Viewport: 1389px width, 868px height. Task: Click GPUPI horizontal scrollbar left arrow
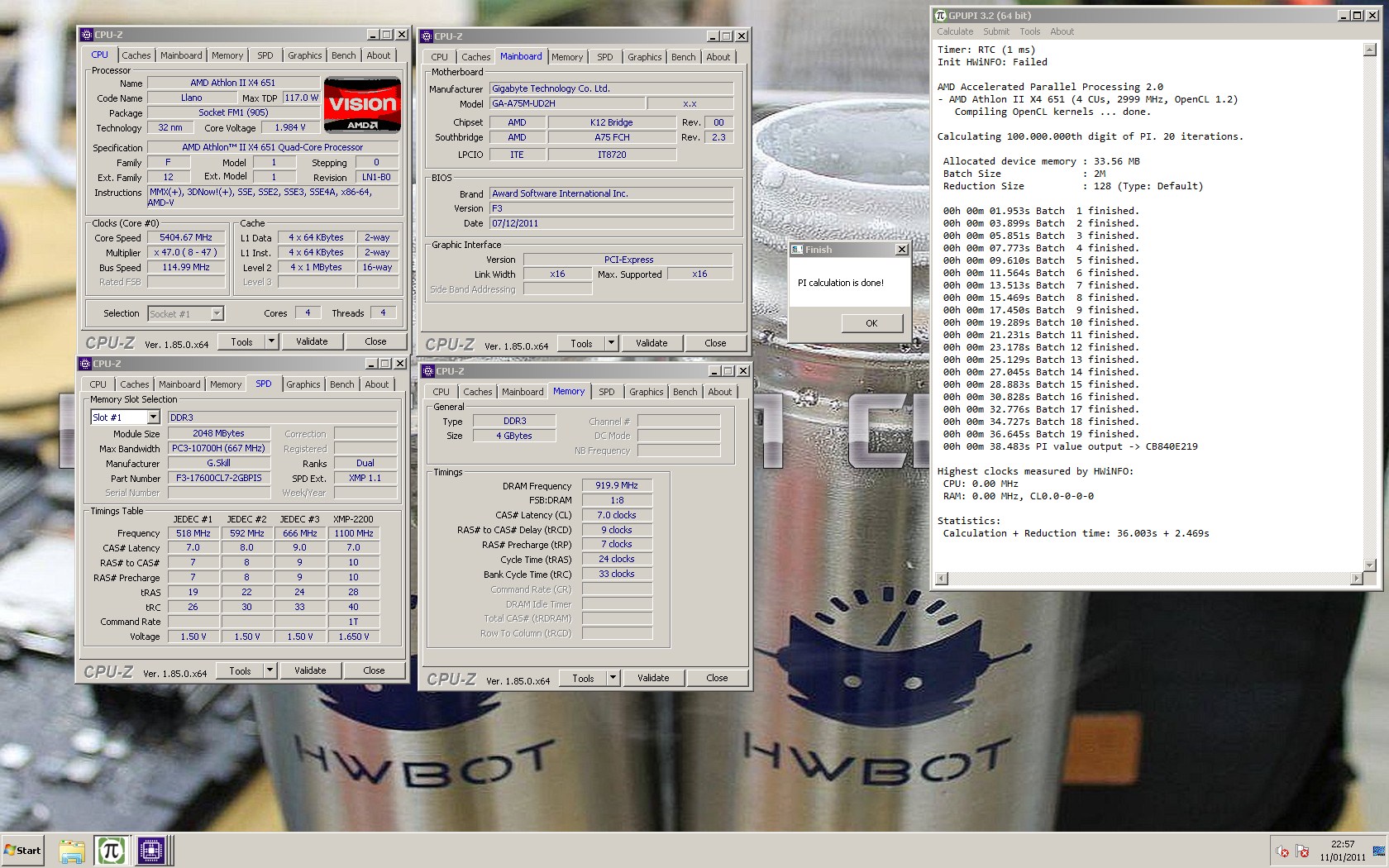(942, 579)
